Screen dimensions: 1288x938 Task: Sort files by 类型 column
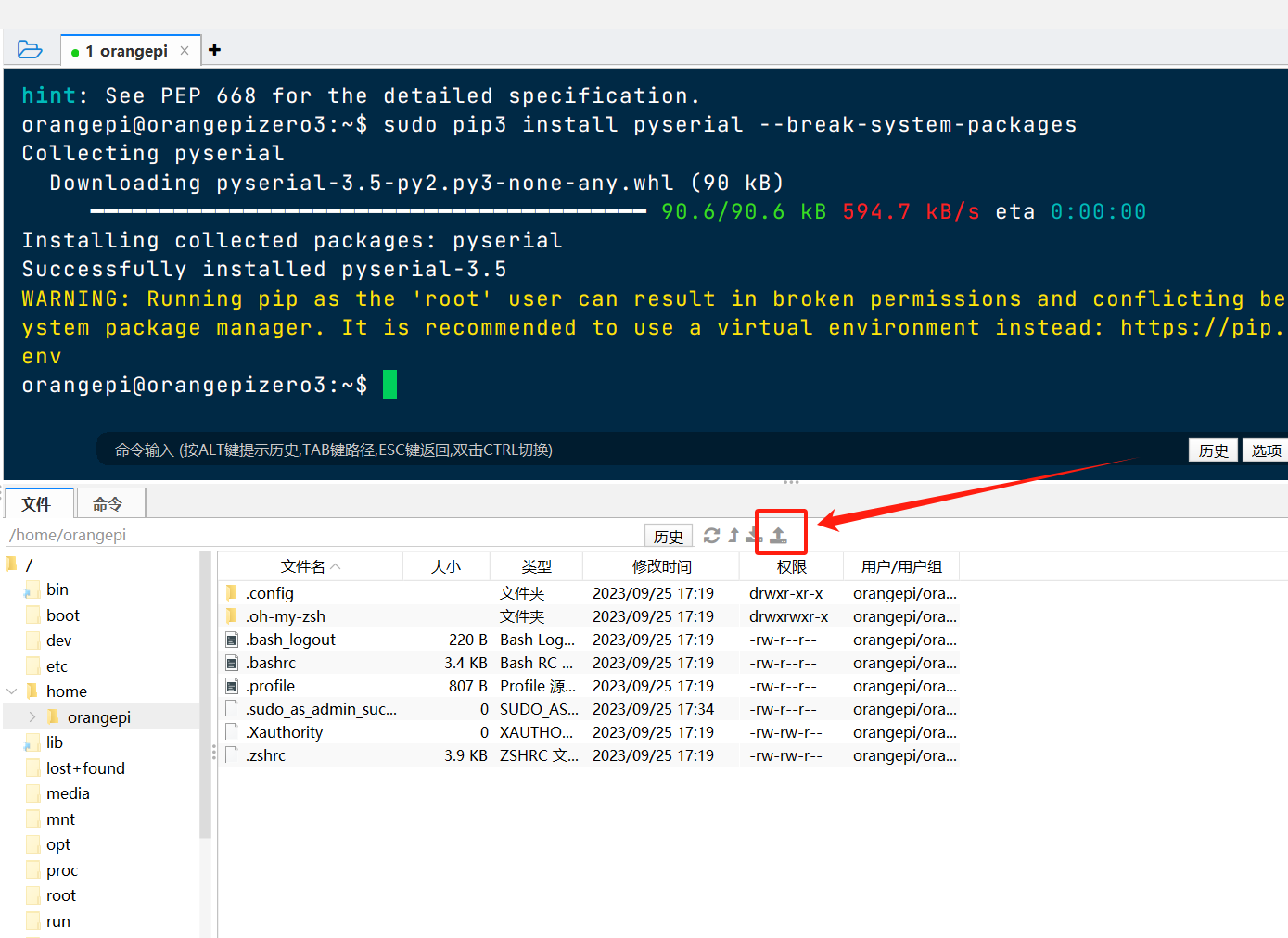tap(536, 566)
